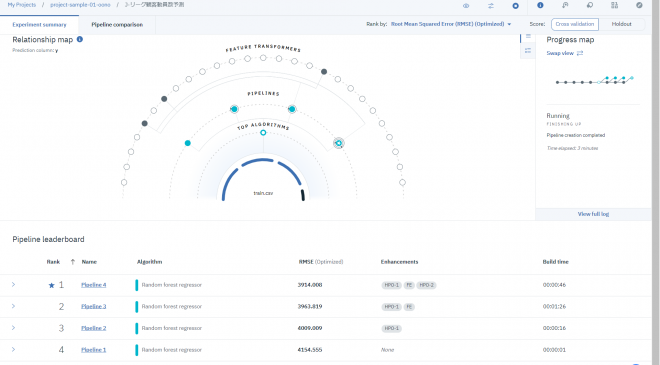
Task: Click RMSE value 3914.008
Action: pyautogui.click(x=310, y=285)
